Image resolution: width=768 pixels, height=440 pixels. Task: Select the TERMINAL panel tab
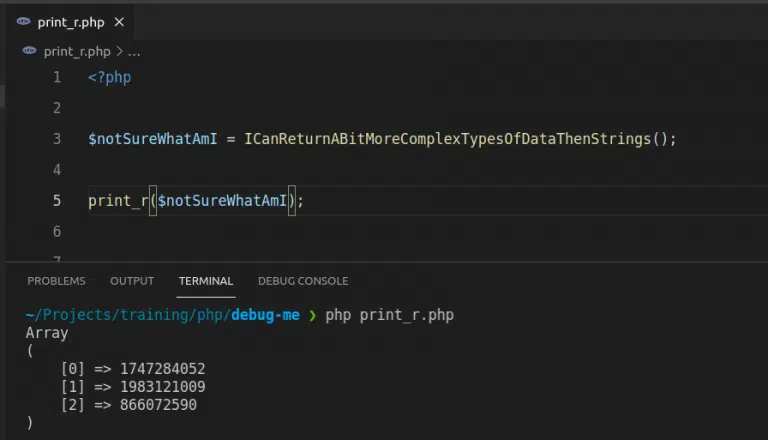click(x=205, y=281)
